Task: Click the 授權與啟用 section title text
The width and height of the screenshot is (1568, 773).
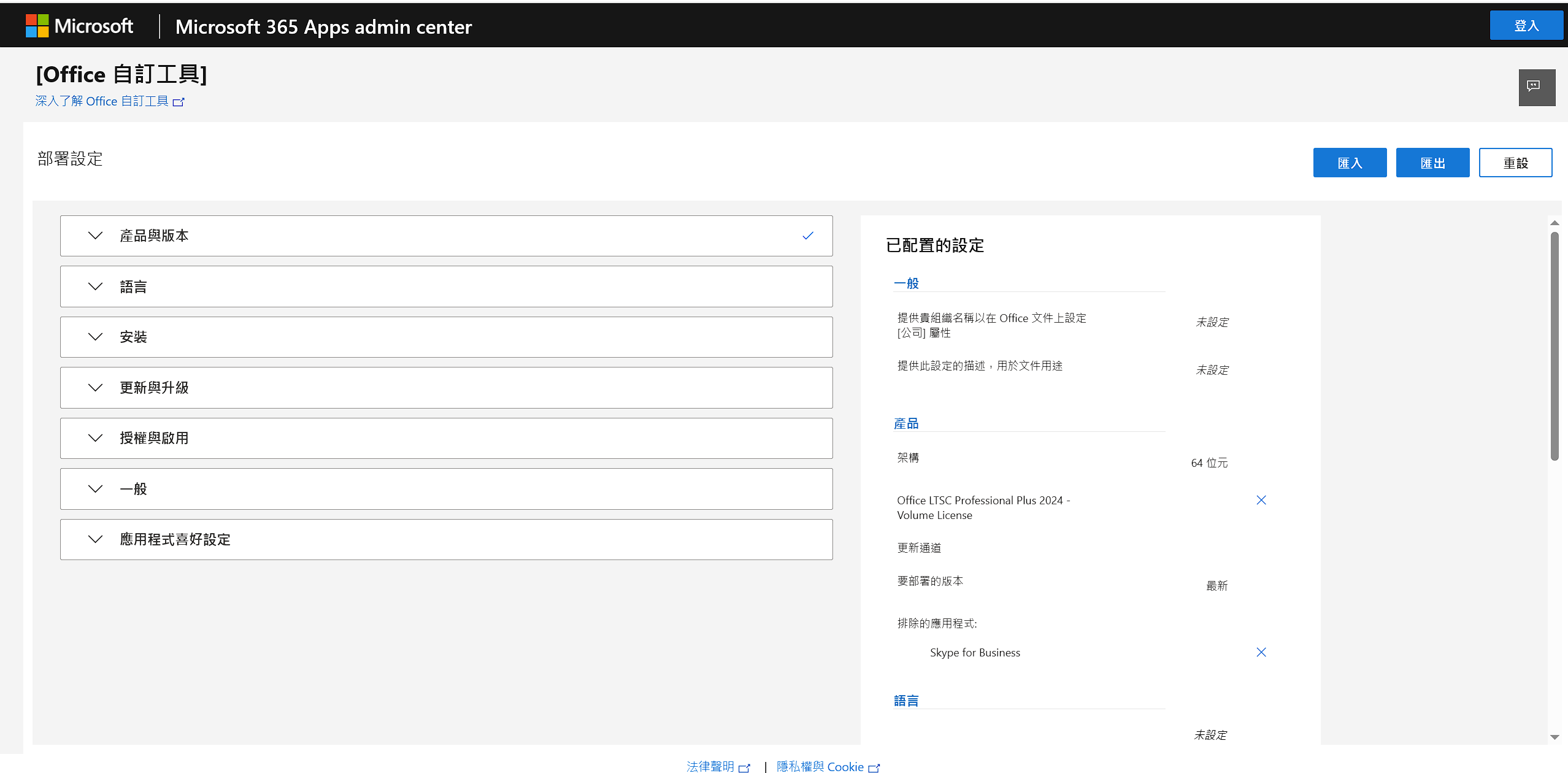Action: [x=154, y=438]
